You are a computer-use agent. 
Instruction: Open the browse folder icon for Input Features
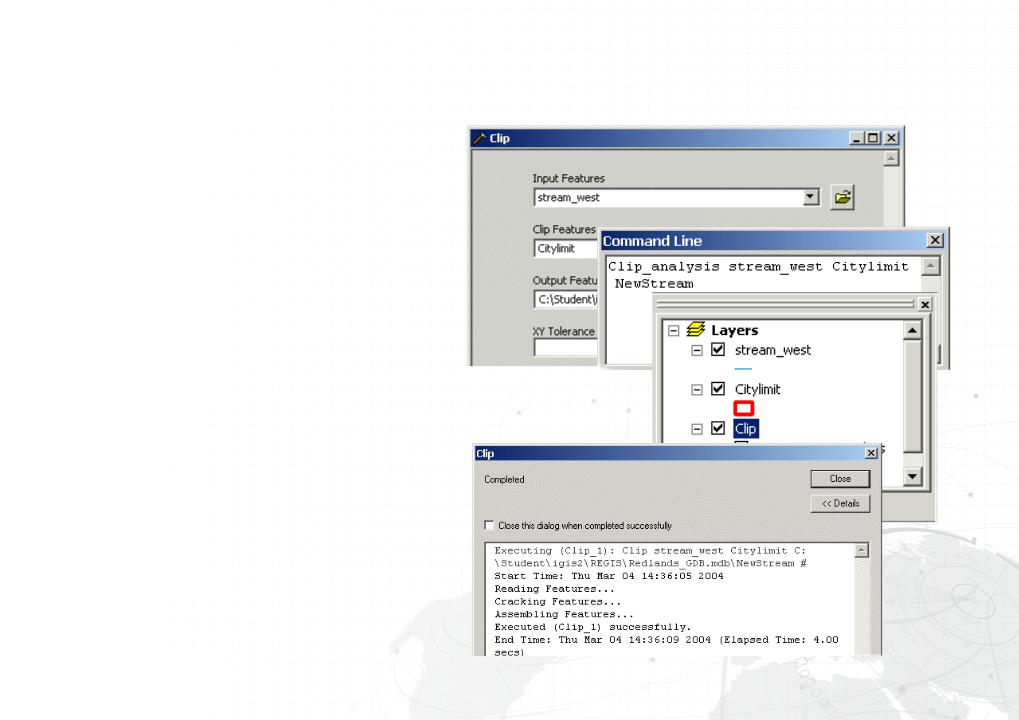(842, 197)
